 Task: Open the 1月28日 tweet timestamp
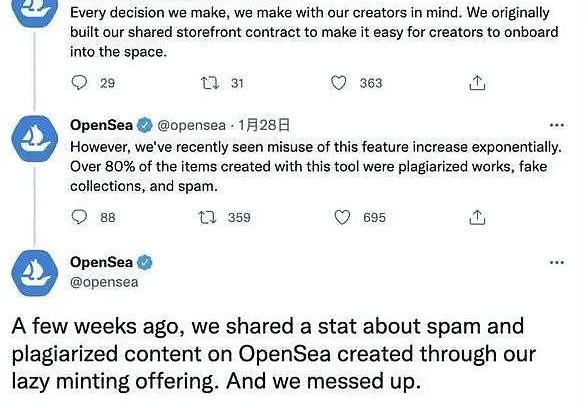click(x=264, y=125)
